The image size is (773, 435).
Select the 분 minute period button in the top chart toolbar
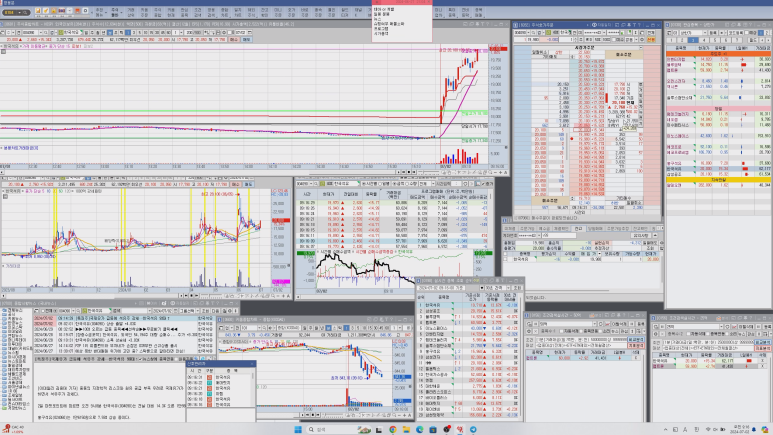(109, 33)
